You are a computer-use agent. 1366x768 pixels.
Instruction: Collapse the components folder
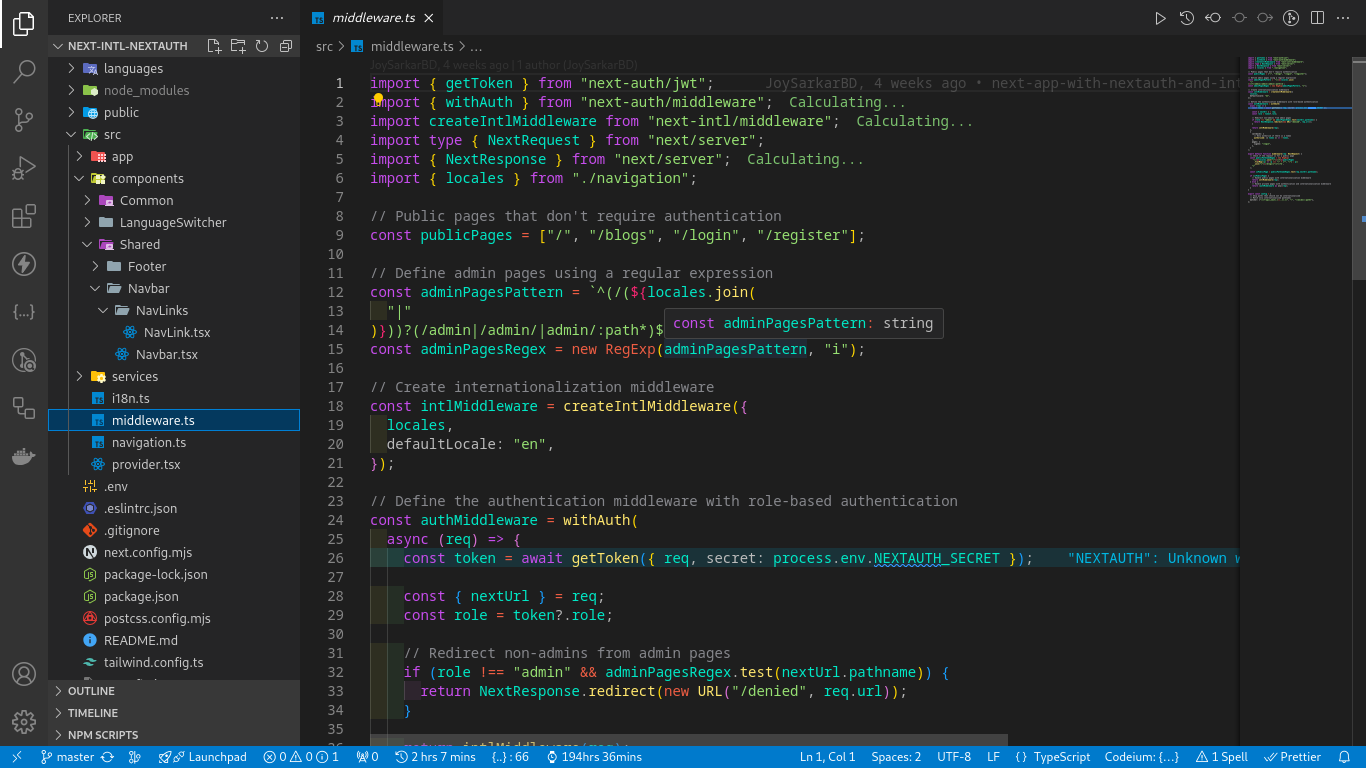(x=174, y=178)
